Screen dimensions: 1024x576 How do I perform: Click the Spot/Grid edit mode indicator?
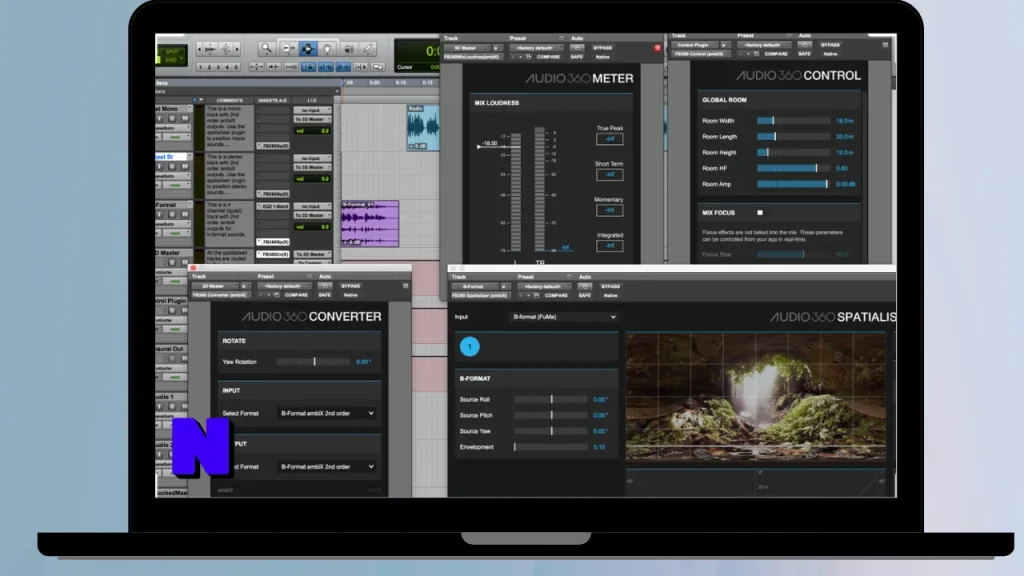point(172,56)
